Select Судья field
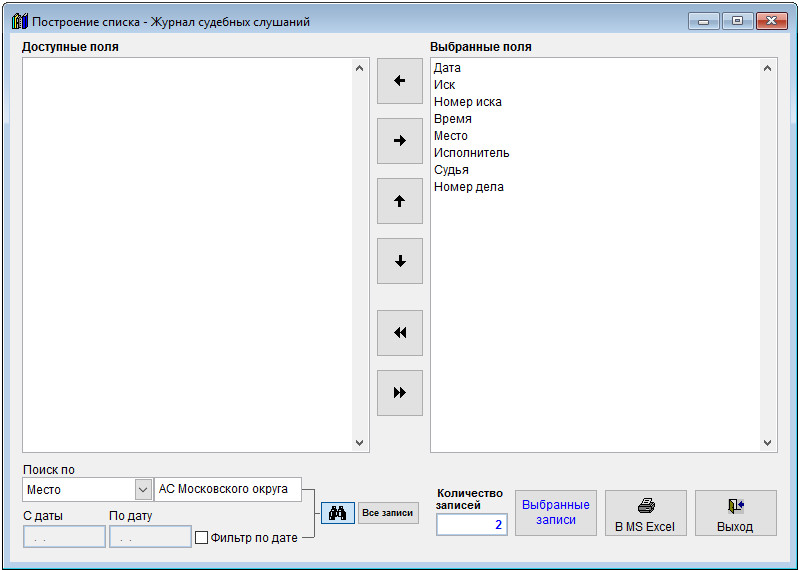799x570 pixels. 451,170
